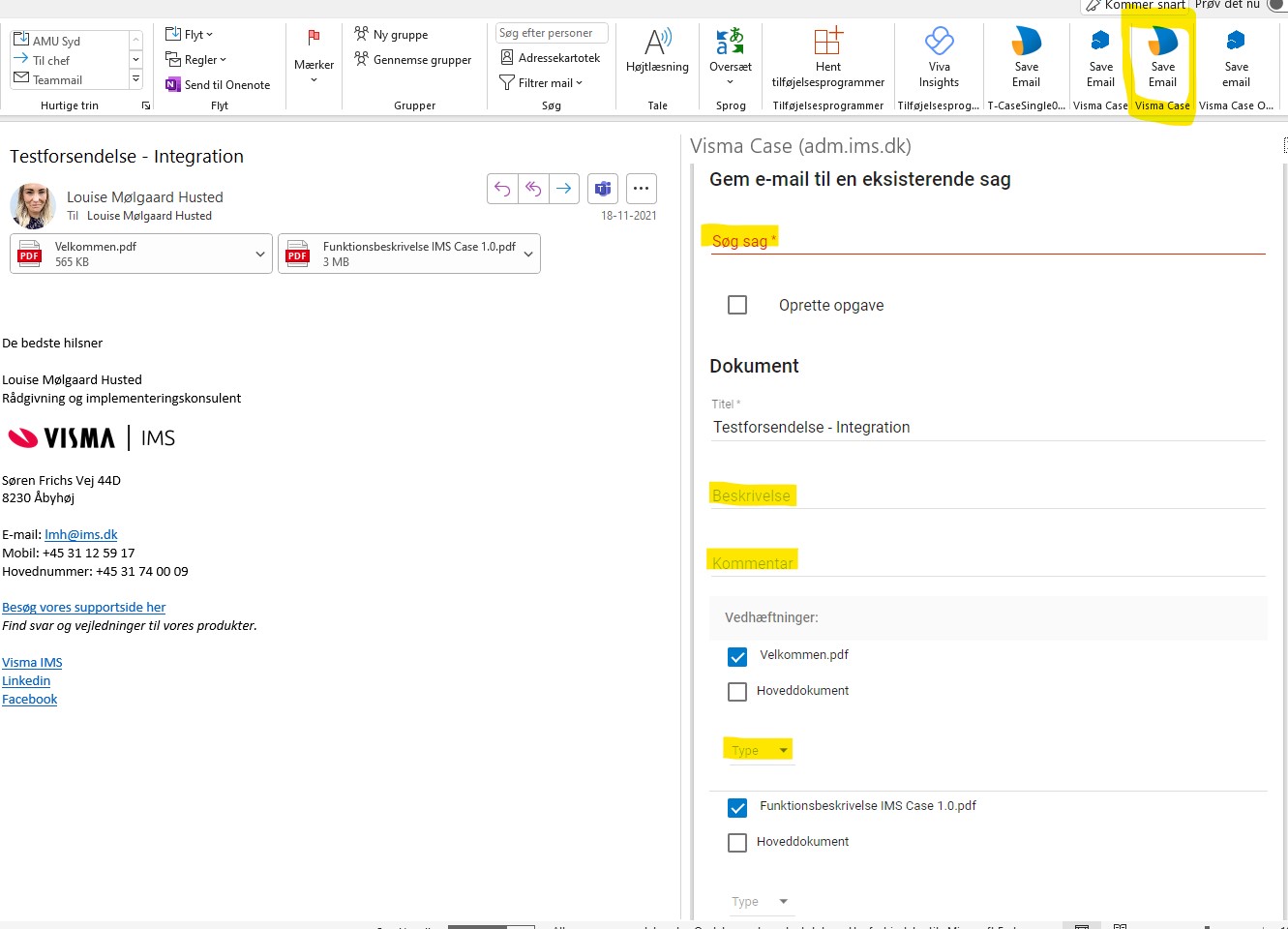Viewport: 1288px width, 929px height.
Task: Expand the quick steps gallery
Action: [135, 78]
